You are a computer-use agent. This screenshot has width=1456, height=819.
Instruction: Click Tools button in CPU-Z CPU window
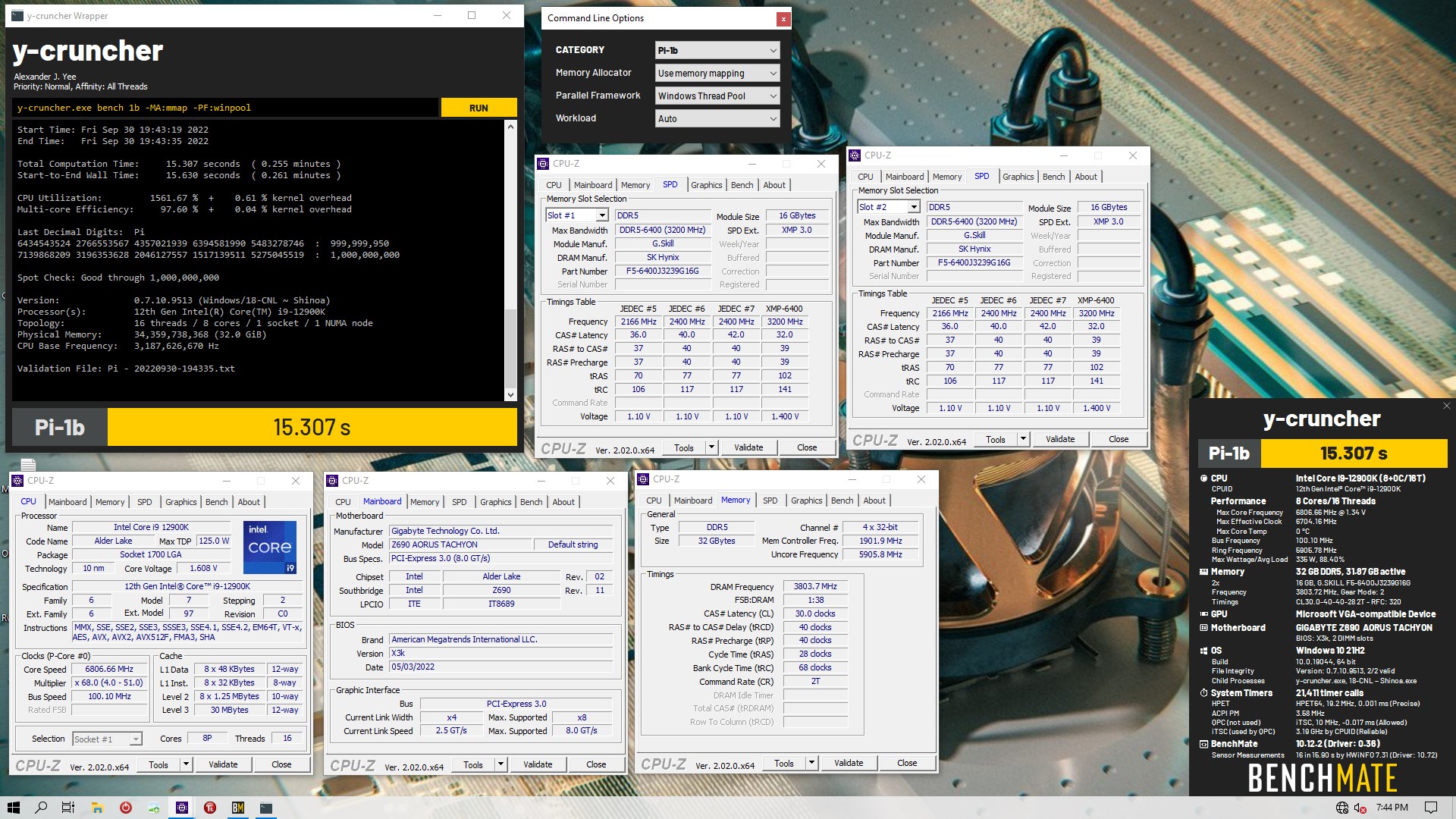(158, 764)
